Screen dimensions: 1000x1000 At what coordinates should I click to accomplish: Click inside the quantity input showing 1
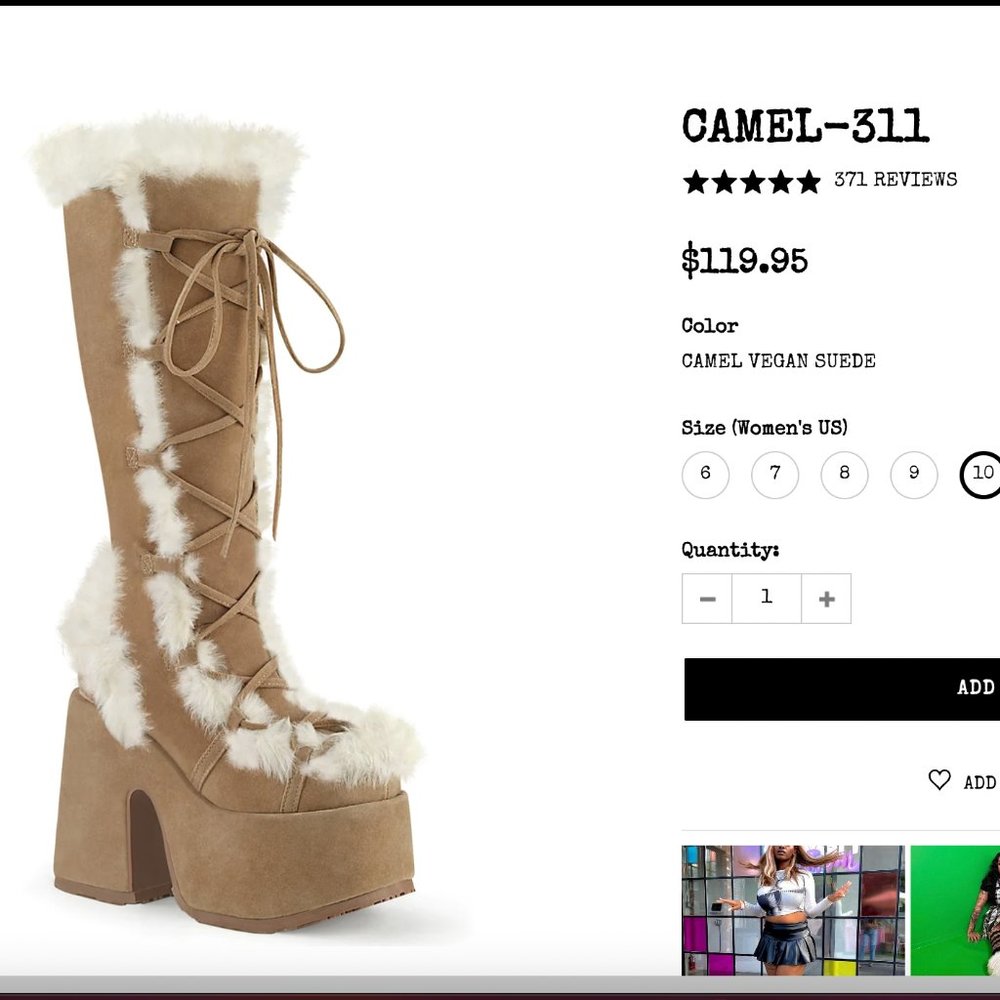point(766,597)
